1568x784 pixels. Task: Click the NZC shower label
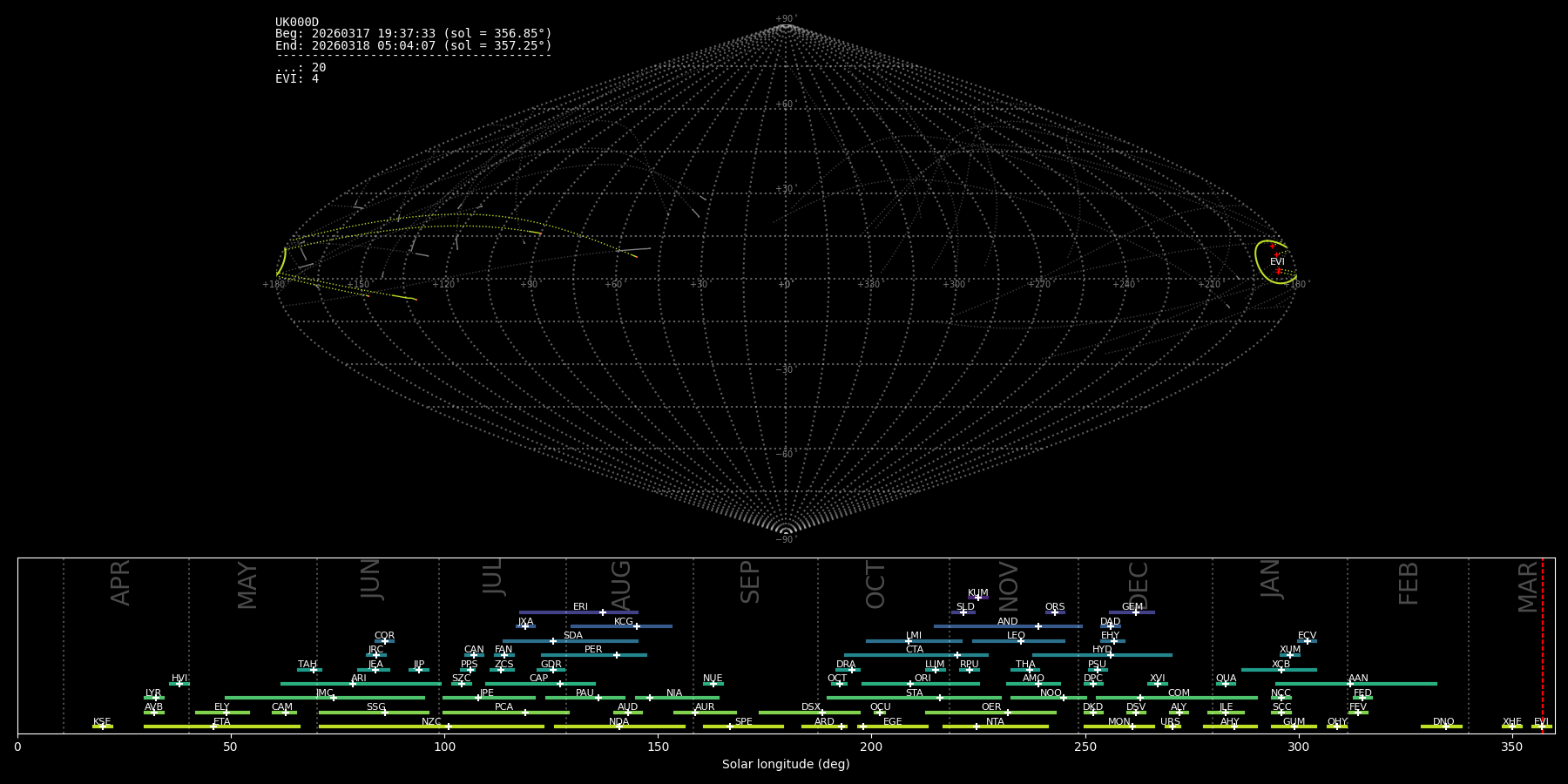coord(431,722)
